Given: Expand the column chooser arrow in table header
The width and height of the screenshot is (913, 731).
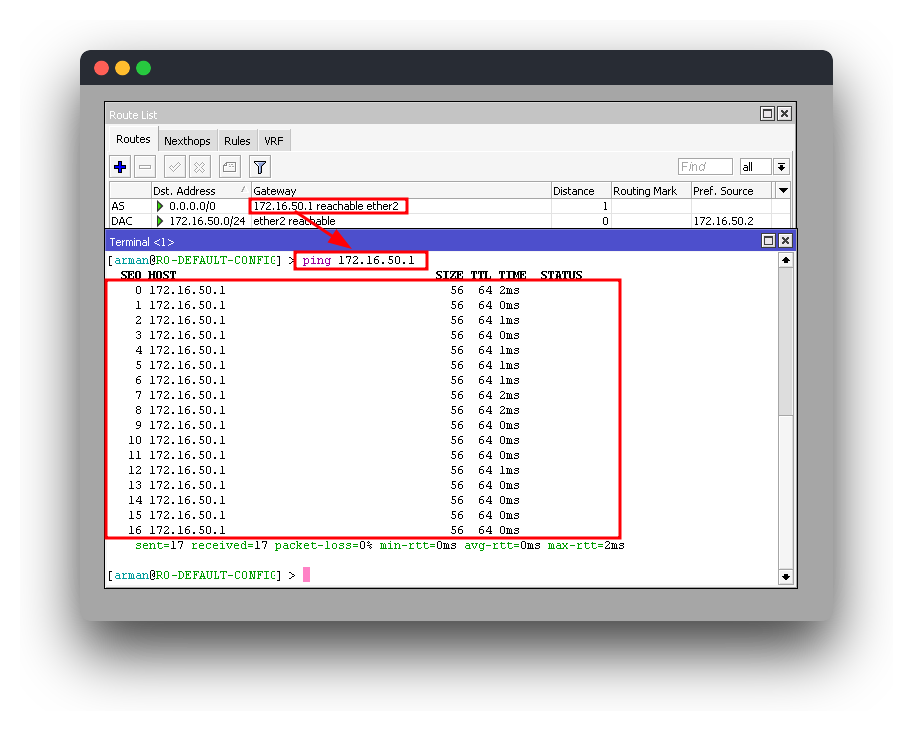Looking at the screenshot, I should tap(783, 190).
